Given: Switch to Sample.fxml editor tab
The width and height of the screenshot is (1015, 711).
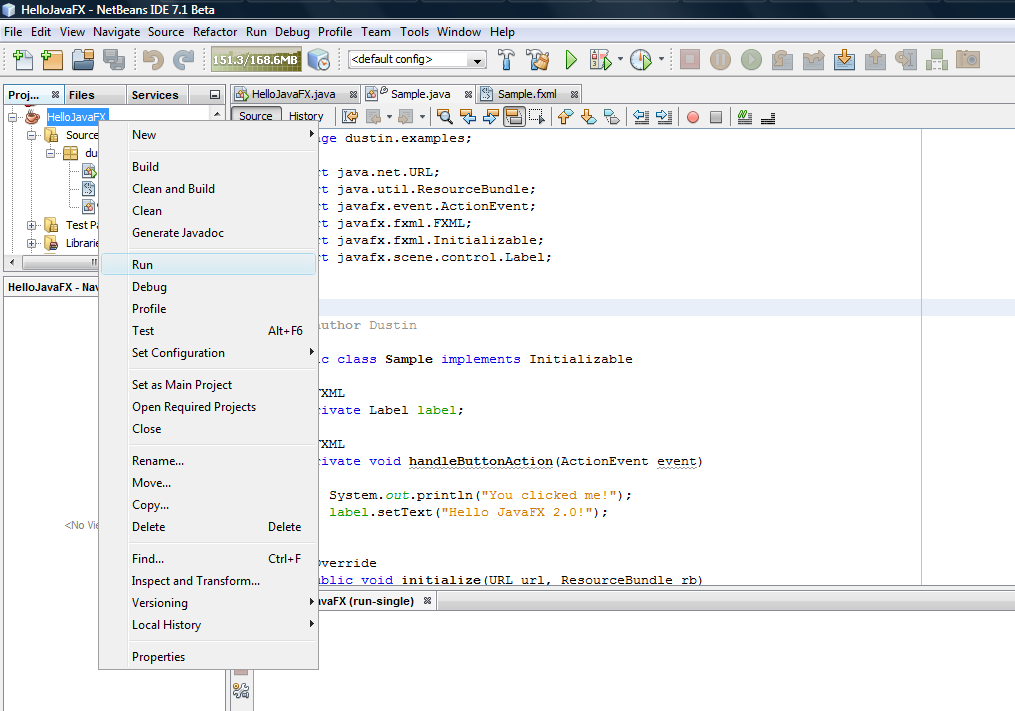Looking at the screenshot, I should (x=526, y=95).
